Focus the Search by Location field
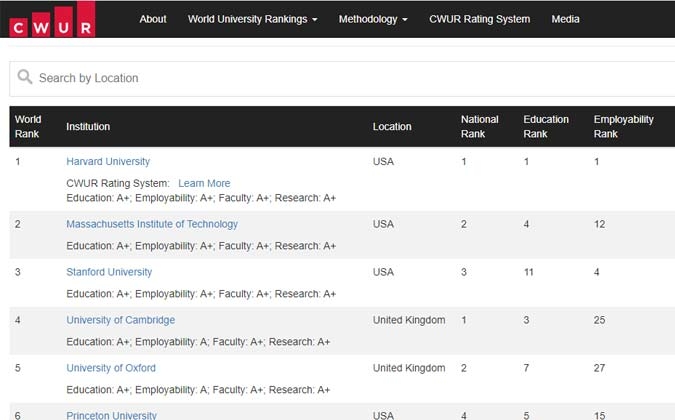Viewport: 675px width, 420px height. [342, 79]
